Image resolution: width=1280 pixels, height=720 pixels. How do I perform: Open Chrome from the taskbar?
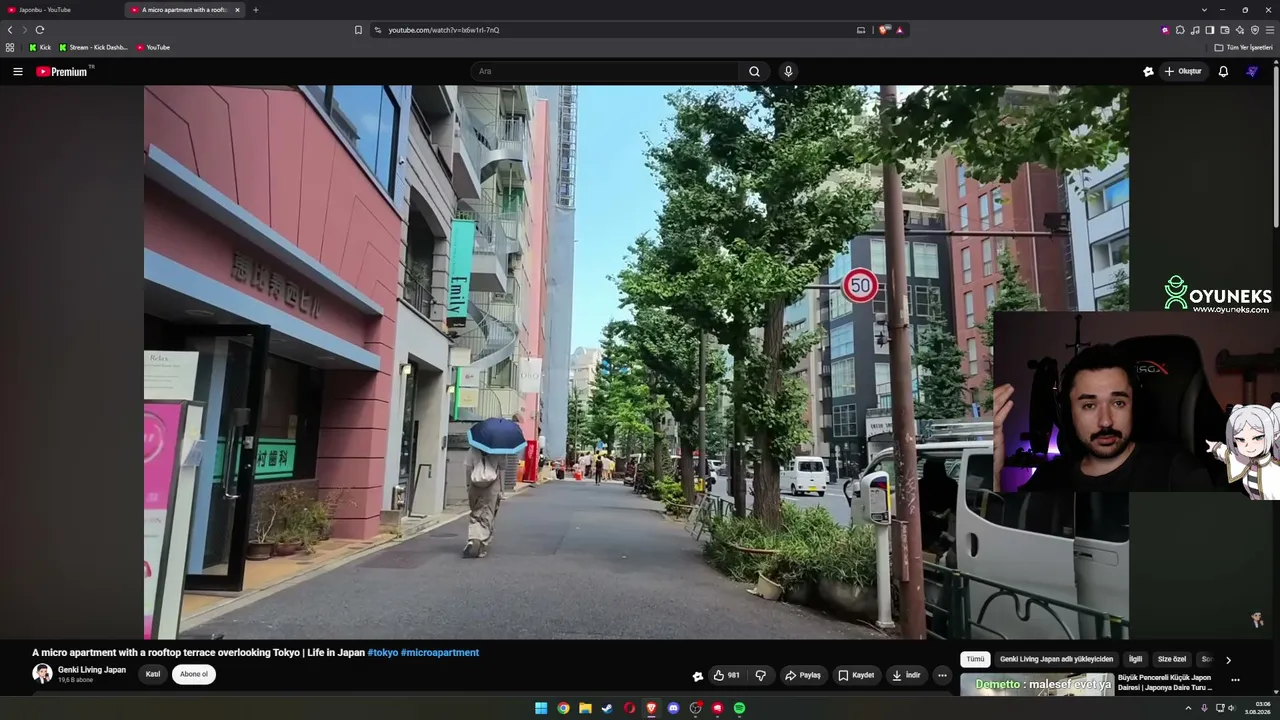(x=563, y=708)
